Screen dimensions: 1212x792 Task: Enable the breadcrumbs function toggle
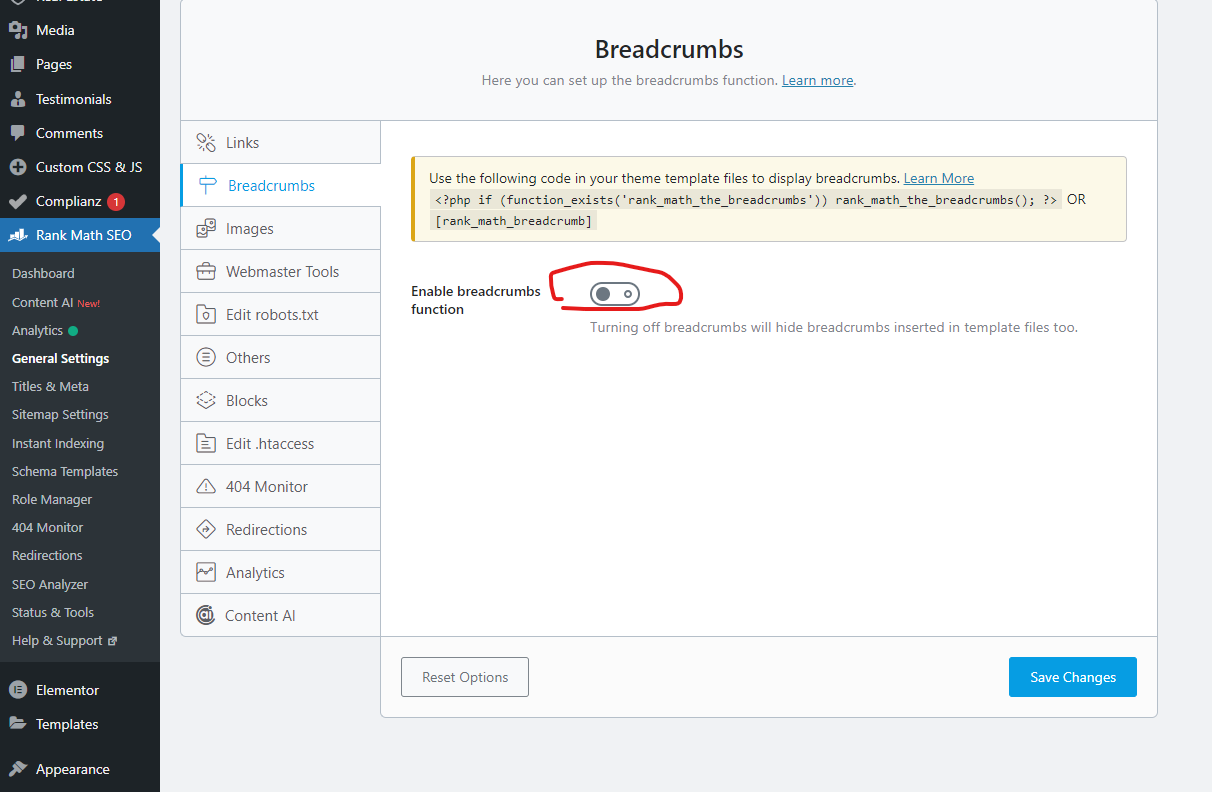click(614, 293)
